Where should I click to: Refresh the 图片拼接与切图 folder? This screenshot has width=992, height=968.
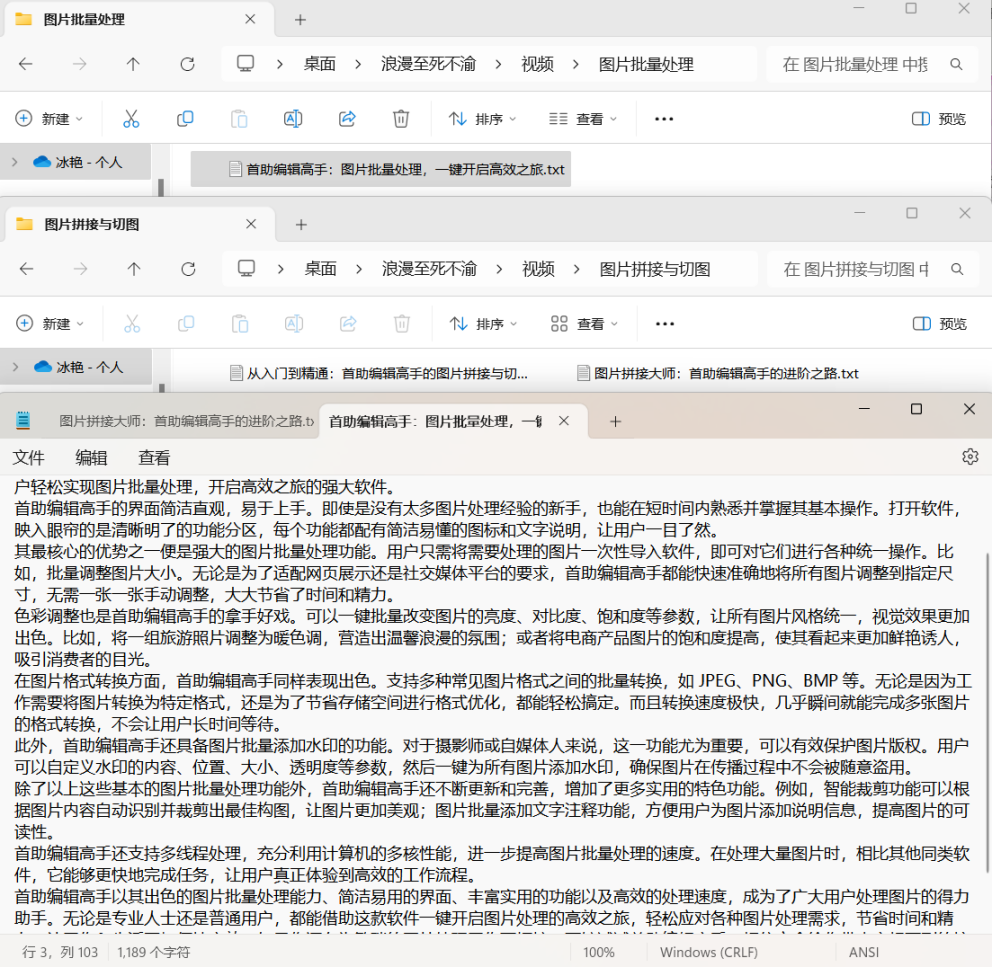188,269
